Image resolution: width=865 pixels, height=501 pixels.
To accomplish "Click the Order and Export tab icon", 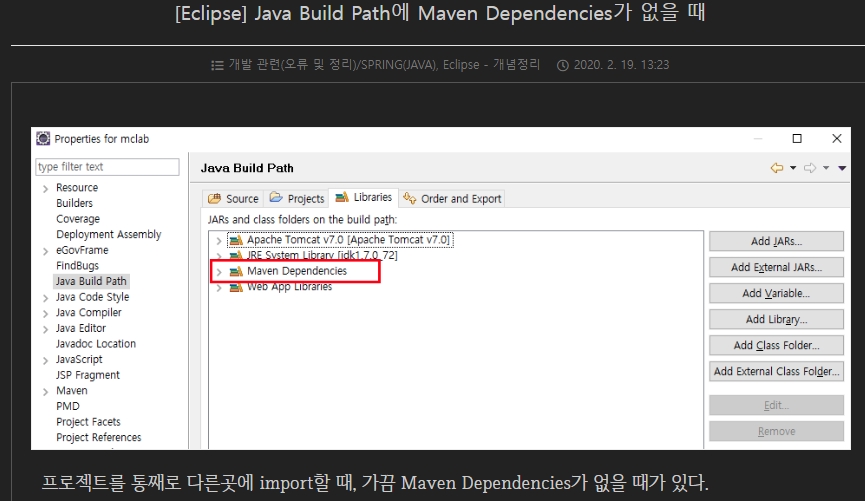I will (409, 198).
